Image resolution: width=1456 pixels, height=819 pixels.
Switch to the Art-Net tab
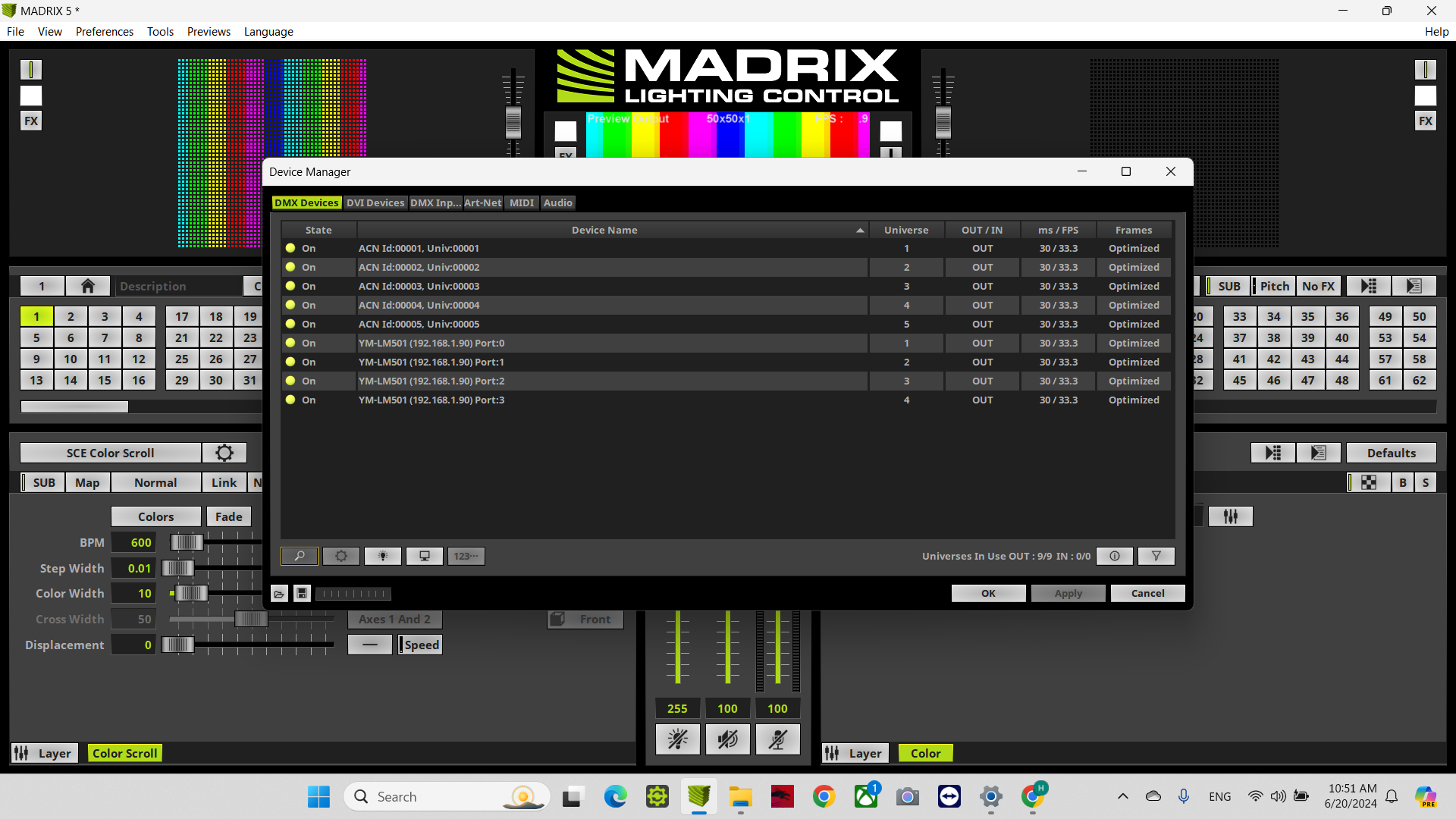[x=483, y=202]
